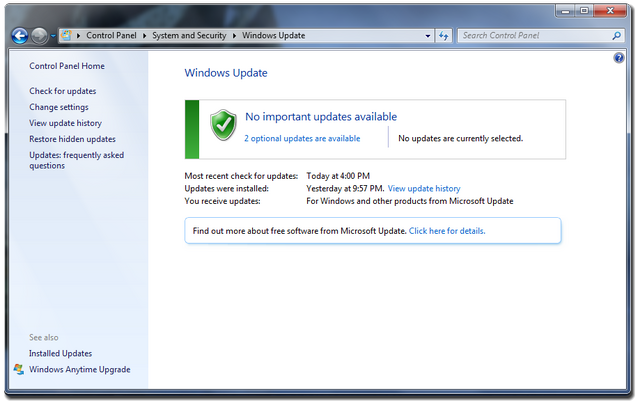Select Windows Update breadcrumb
This screenshot has width=640, height=405.
pyautogui.click(x=273, y=36)
